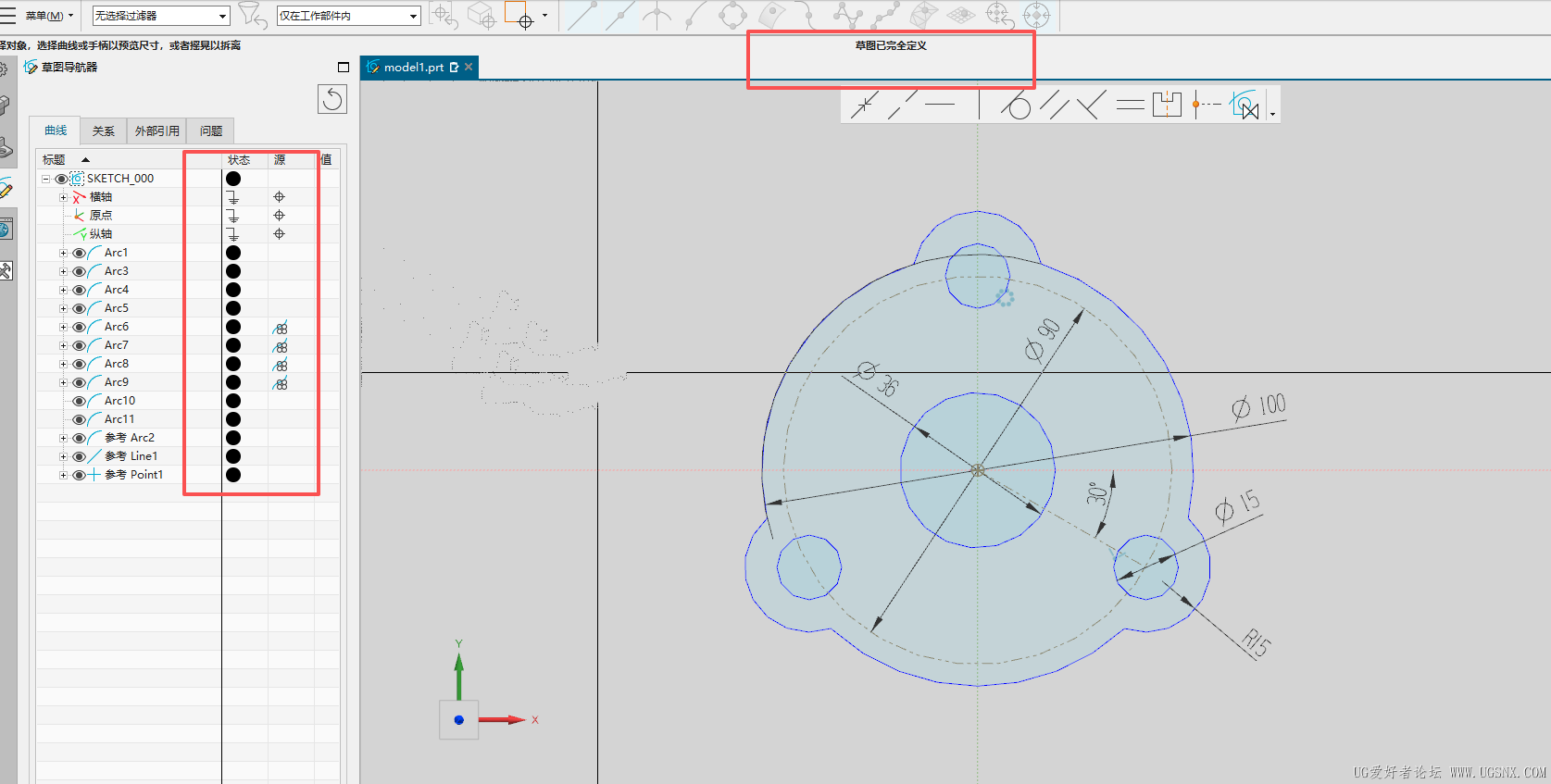Toggle visibility eye for 参考 Arc2

[80, 438]
